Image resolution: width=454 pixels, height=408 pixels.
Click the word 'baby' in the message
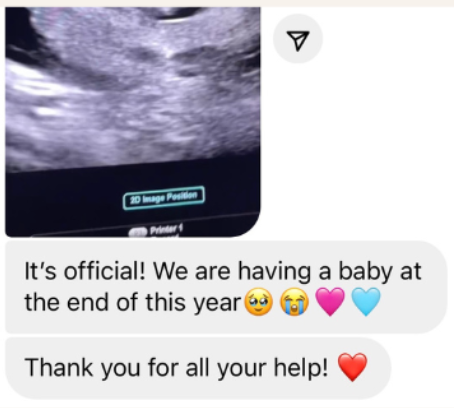366,272
